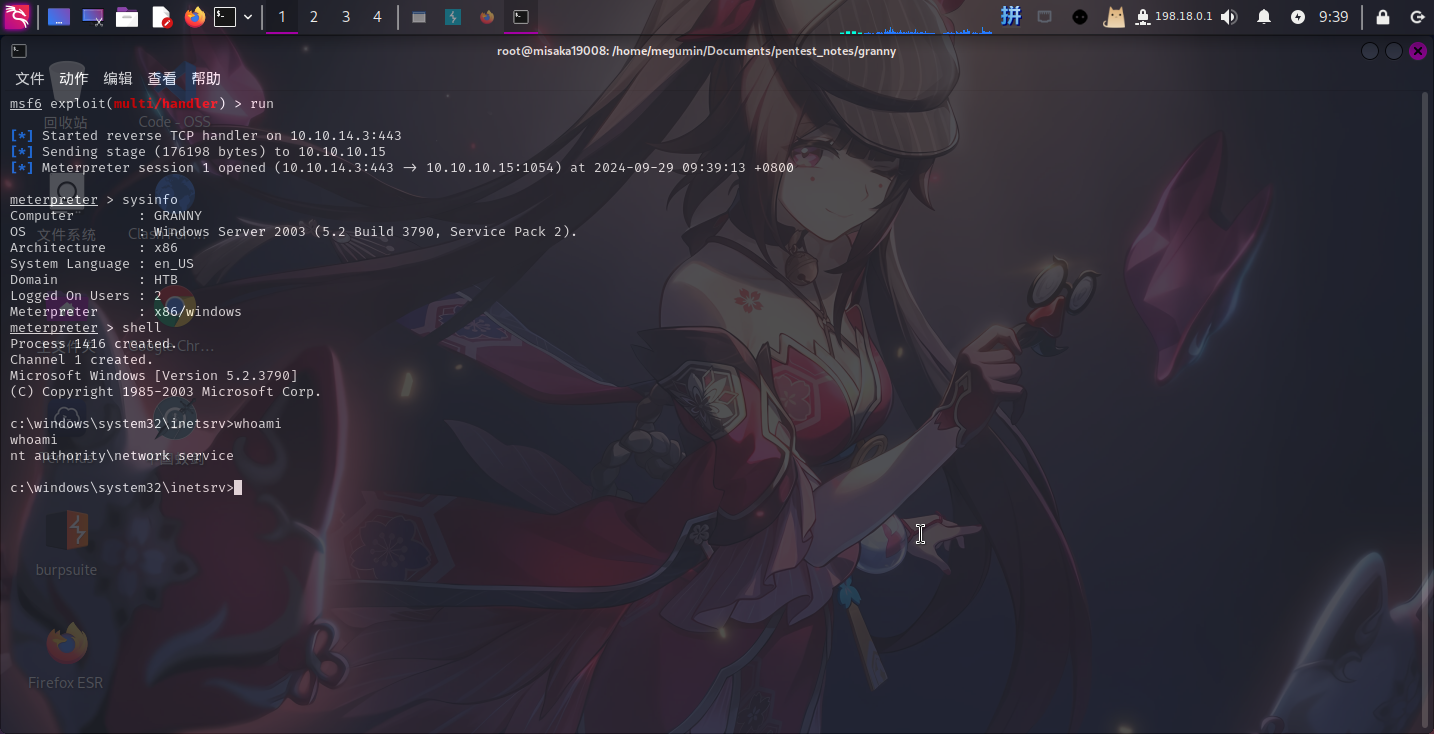The image size is (1434, 734).
Task: Click the last inetsrv prompt with cursor
Action: (126, 488)
